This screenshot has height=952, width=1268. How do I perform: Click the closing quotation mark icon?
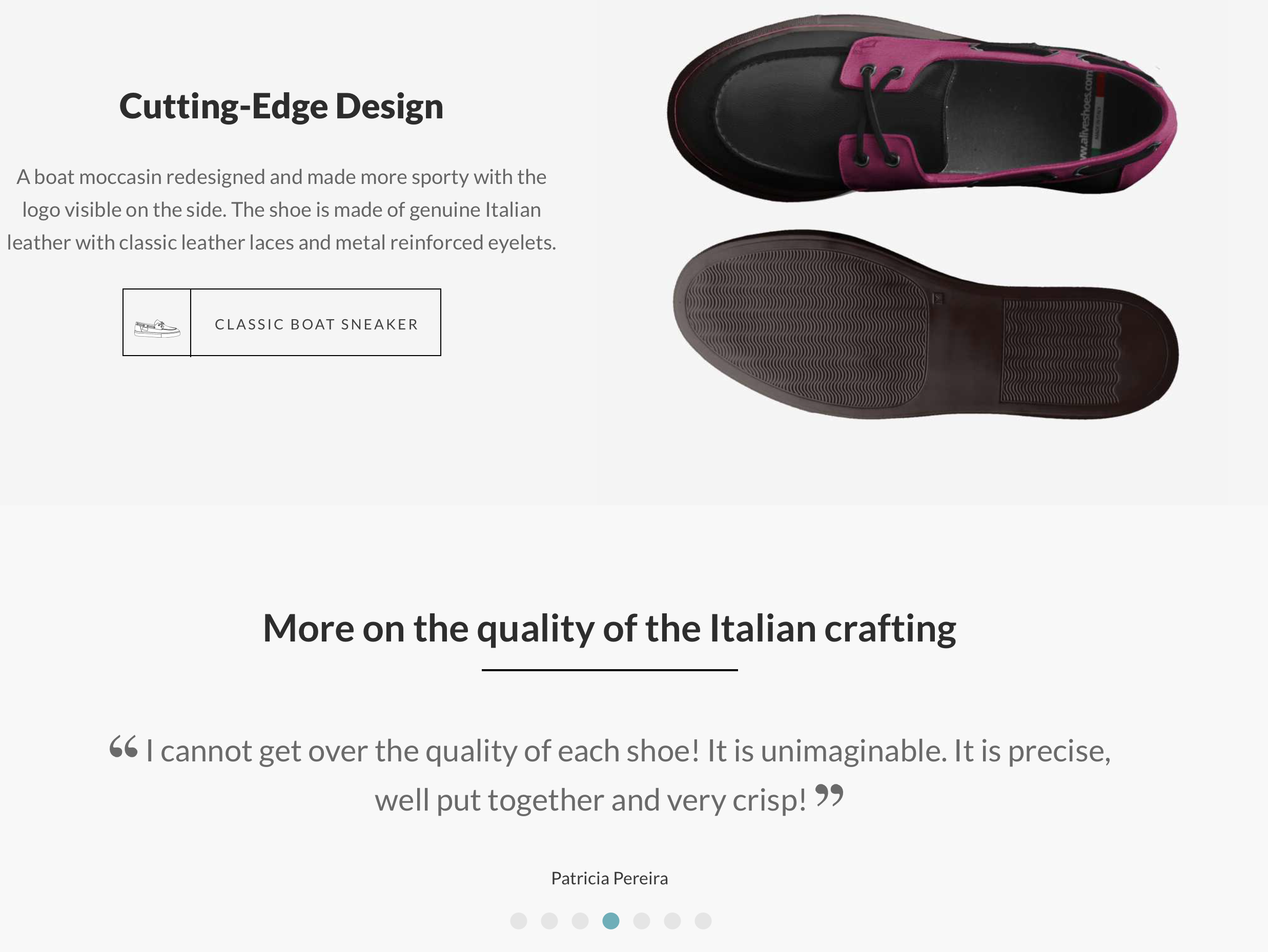coord(829,795)
